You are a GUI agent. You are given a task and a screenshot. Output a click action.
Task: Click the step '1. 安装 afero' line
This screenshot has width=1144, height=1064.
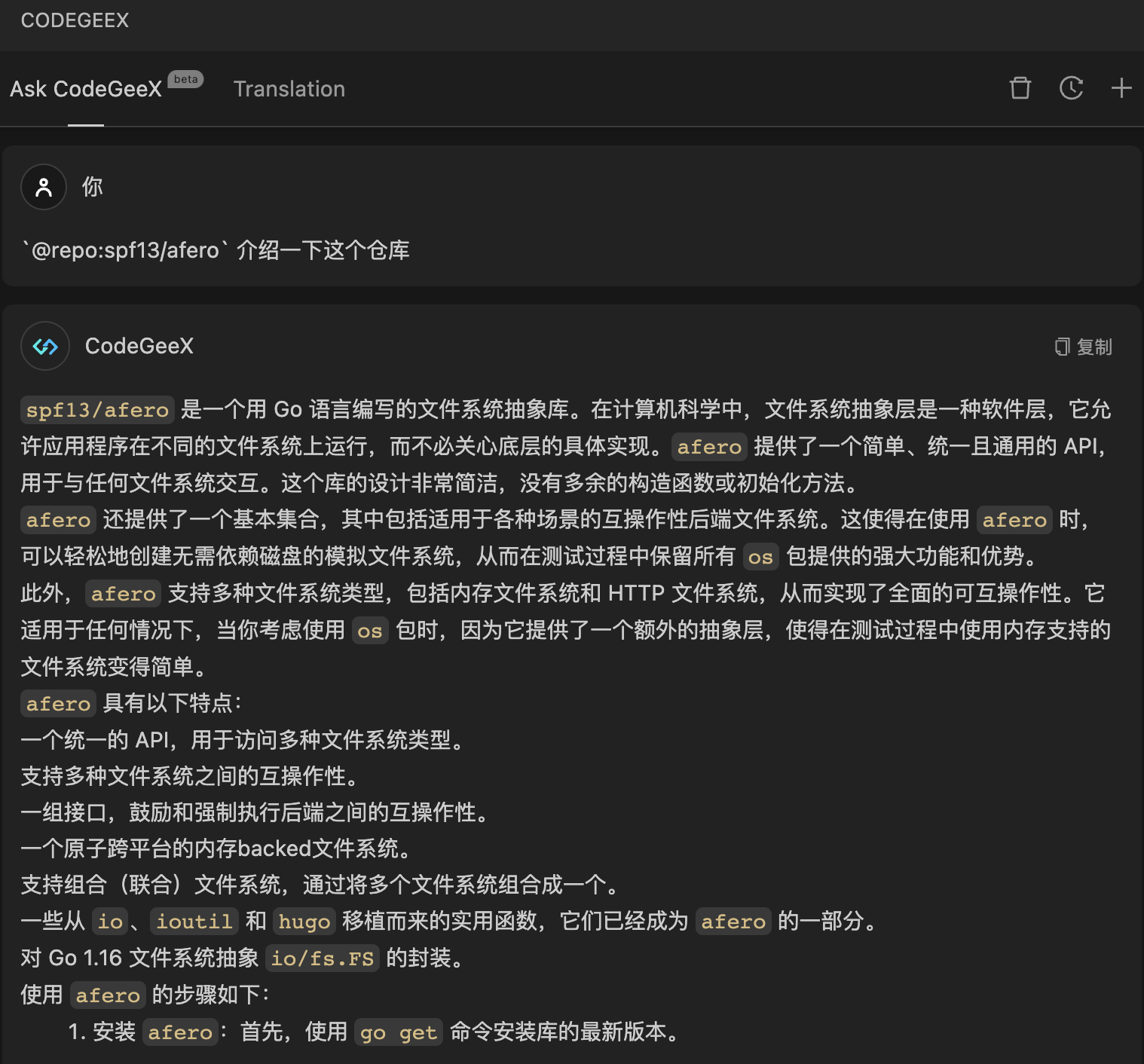[x=374, y=1032]
